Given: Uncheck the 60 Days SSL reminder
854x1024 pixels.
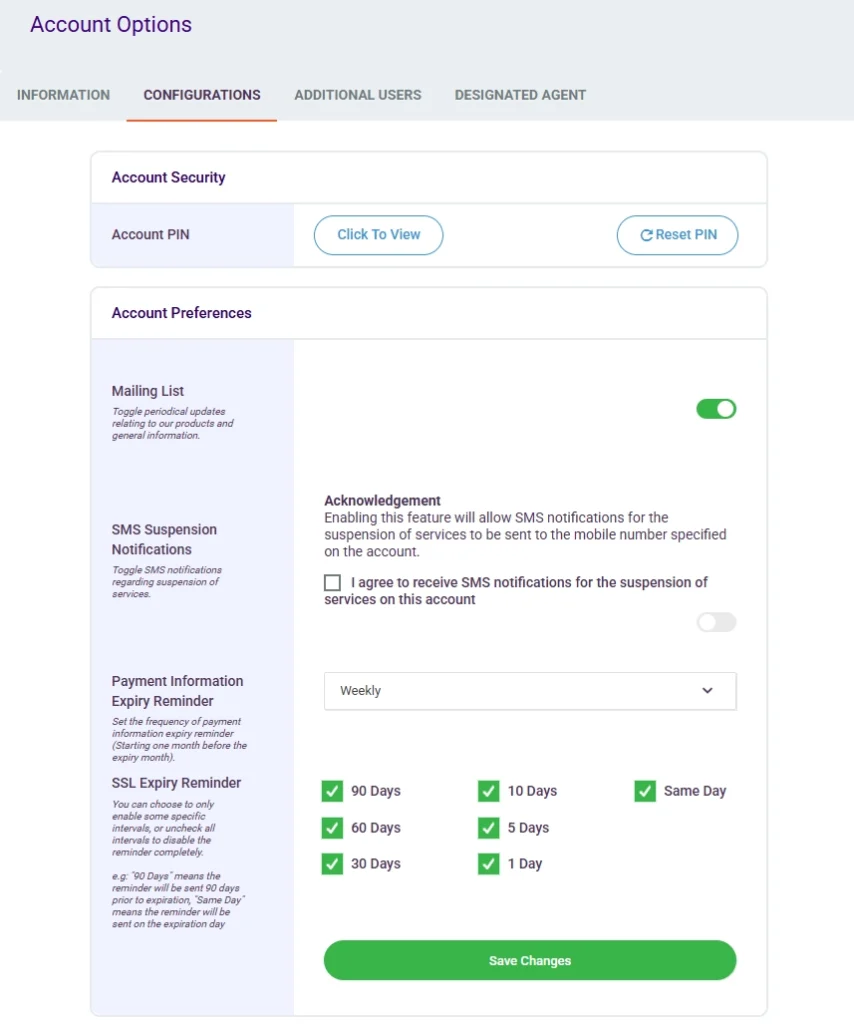Looking at the screenshot, I should [x=332, y=828].
